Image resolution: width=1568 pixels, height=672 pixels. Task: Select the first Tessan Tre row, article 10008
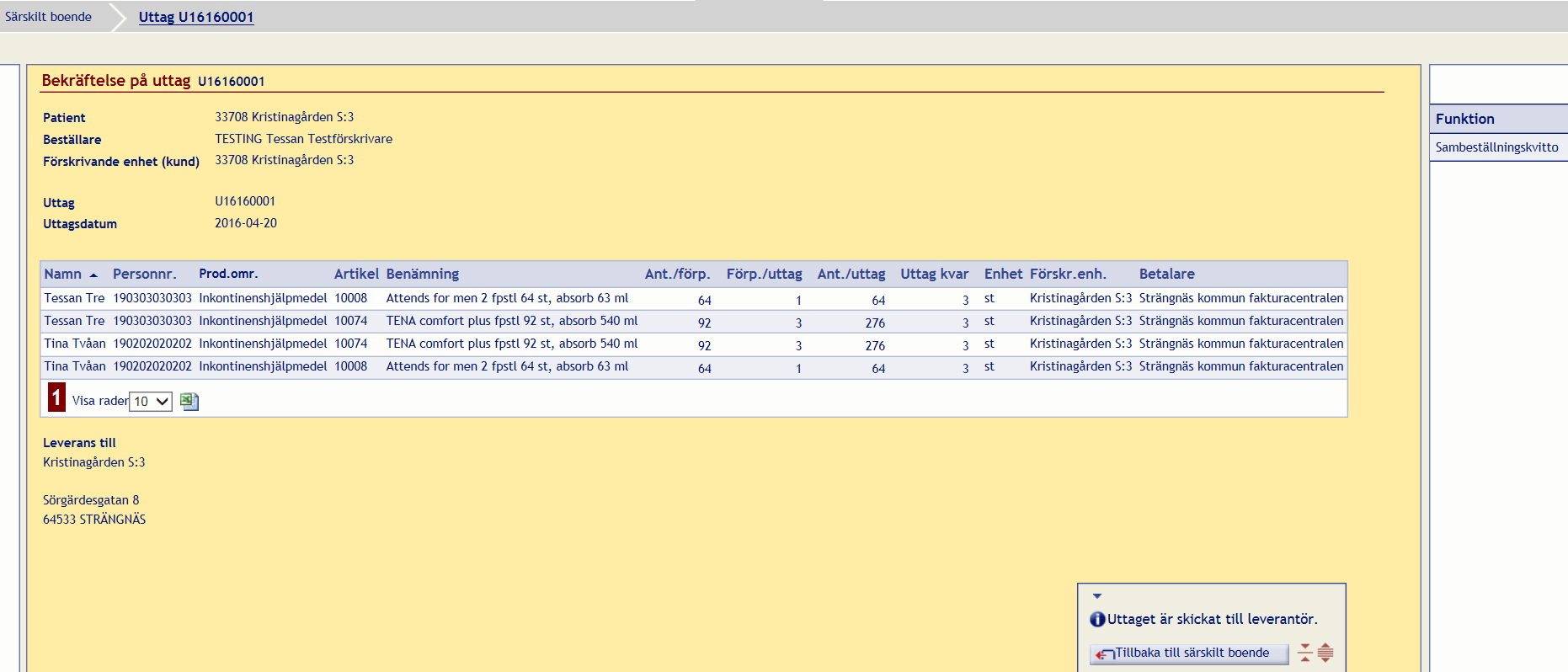click(x=694, y=299)
